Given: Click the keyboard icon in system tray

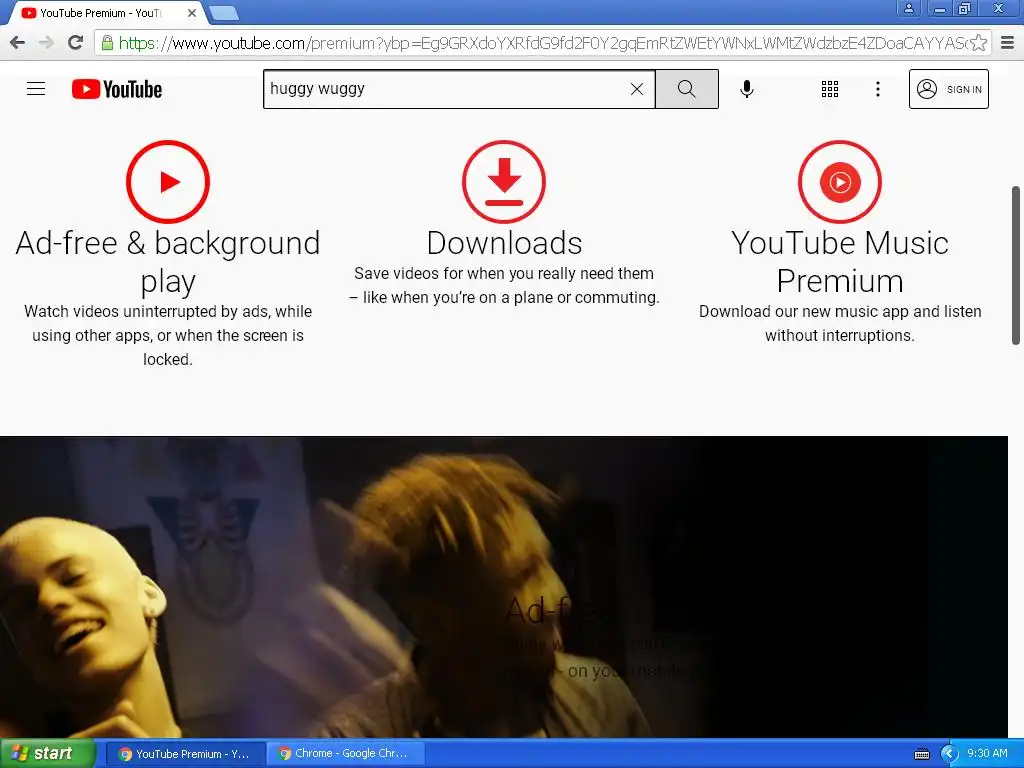Looking at the screenshot, I should click(x=922, y=754).
